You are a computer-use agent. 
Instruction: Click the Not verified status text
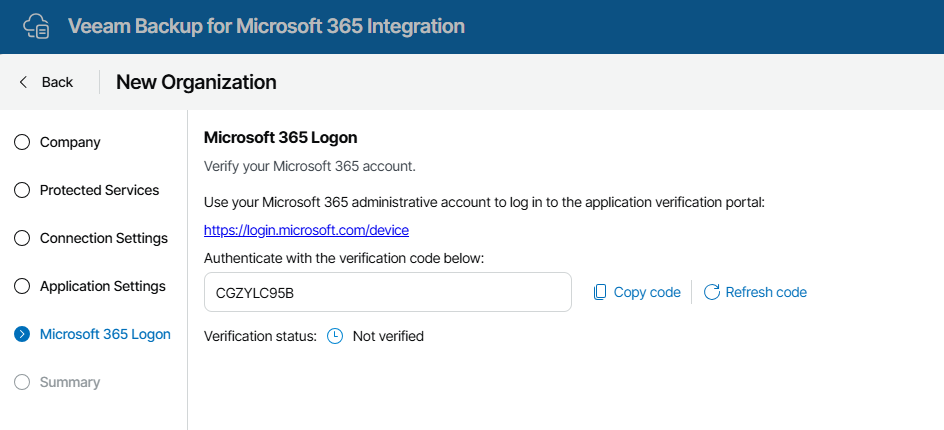coord(388,336)
